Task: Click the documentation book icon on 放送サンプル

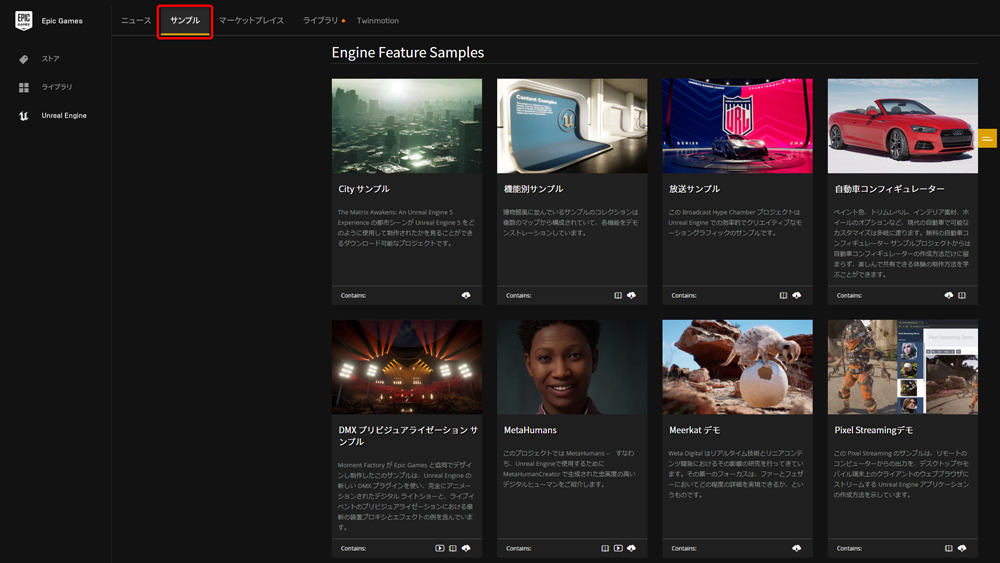Action: pyautogui.click(x=783, y=295)
